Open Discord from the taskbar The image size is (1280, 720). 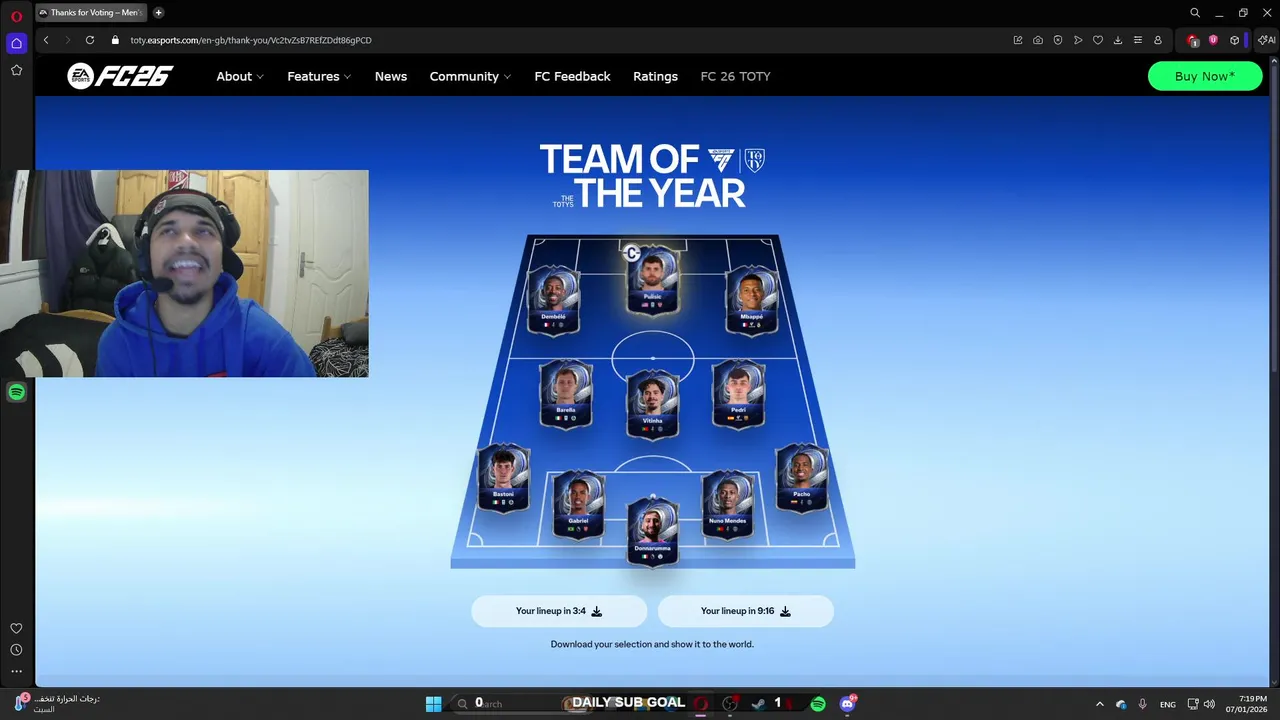pyautogui.click(x=848, y=703)
